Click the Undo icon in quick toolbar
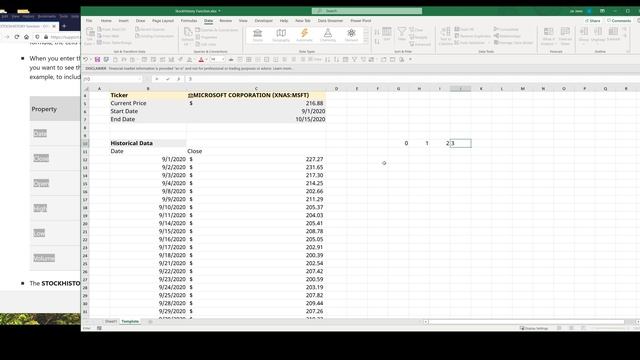The height and width of the screenshot is (360, 640). (86, 60)
